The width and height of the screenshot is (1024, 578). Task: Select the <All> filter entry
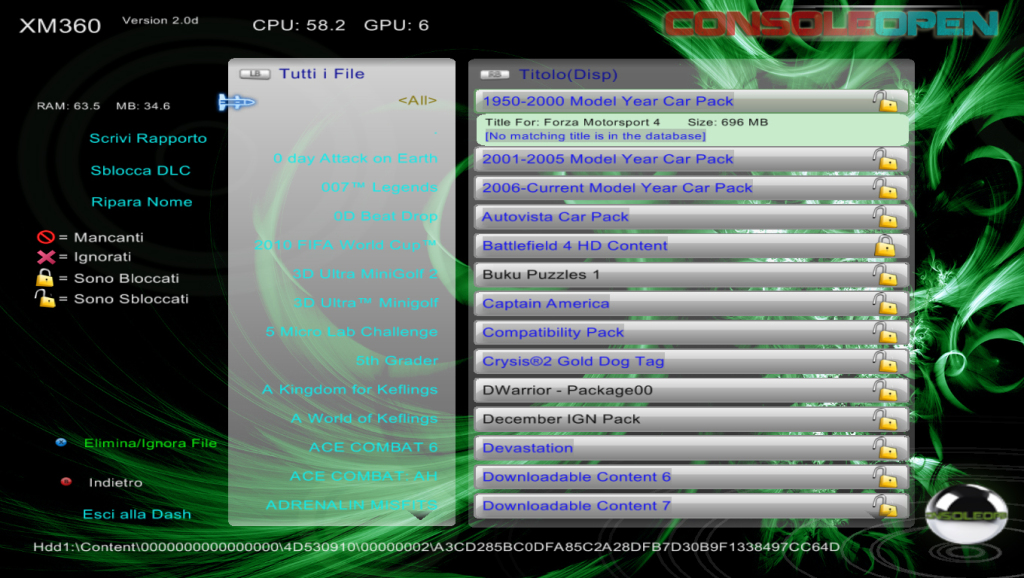tap(417, 101)
